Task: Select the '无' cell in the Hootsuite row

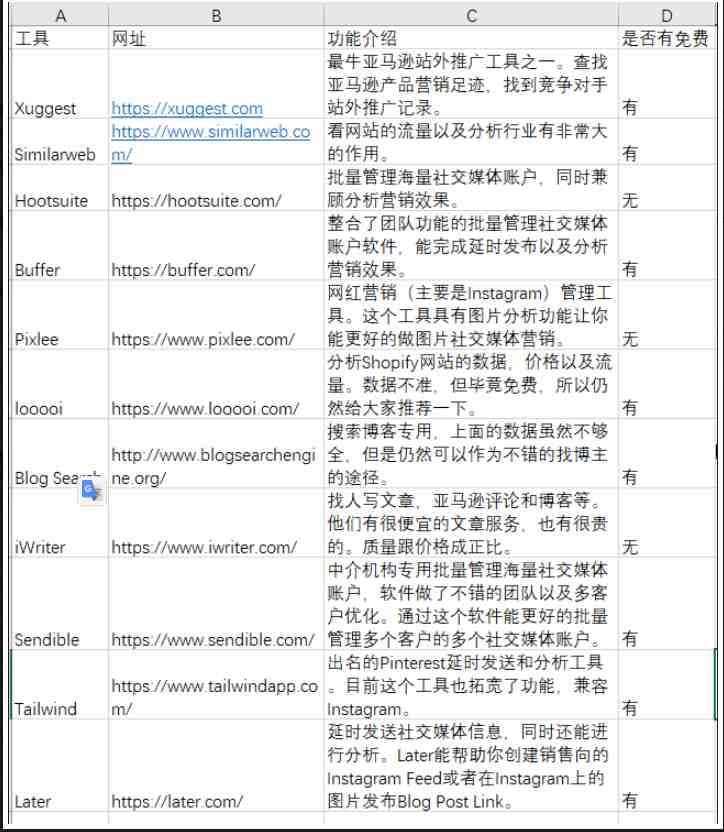Action: pyautogui.click(x=667, y=188)
